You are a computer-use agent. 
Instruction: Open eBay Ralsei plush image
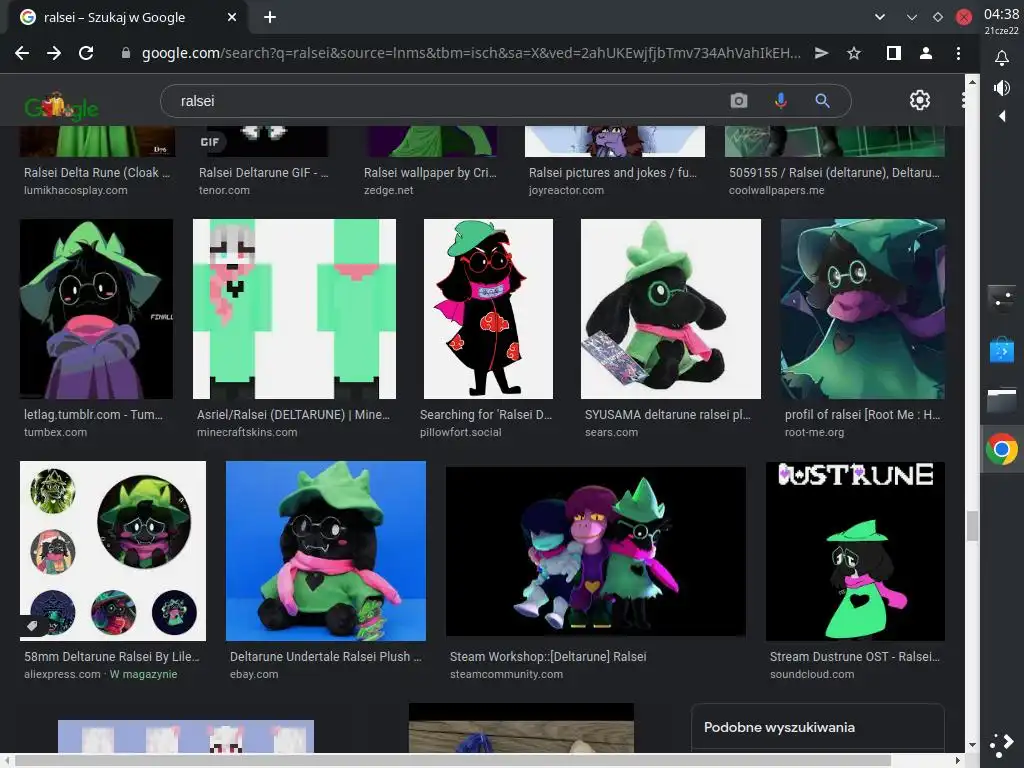point(326,551)
